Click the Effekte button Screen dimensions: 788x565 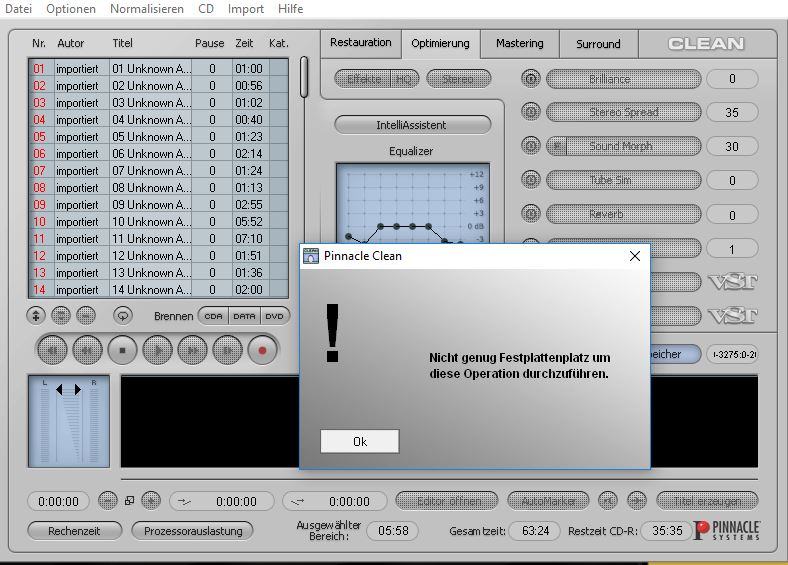click(363, 79)
